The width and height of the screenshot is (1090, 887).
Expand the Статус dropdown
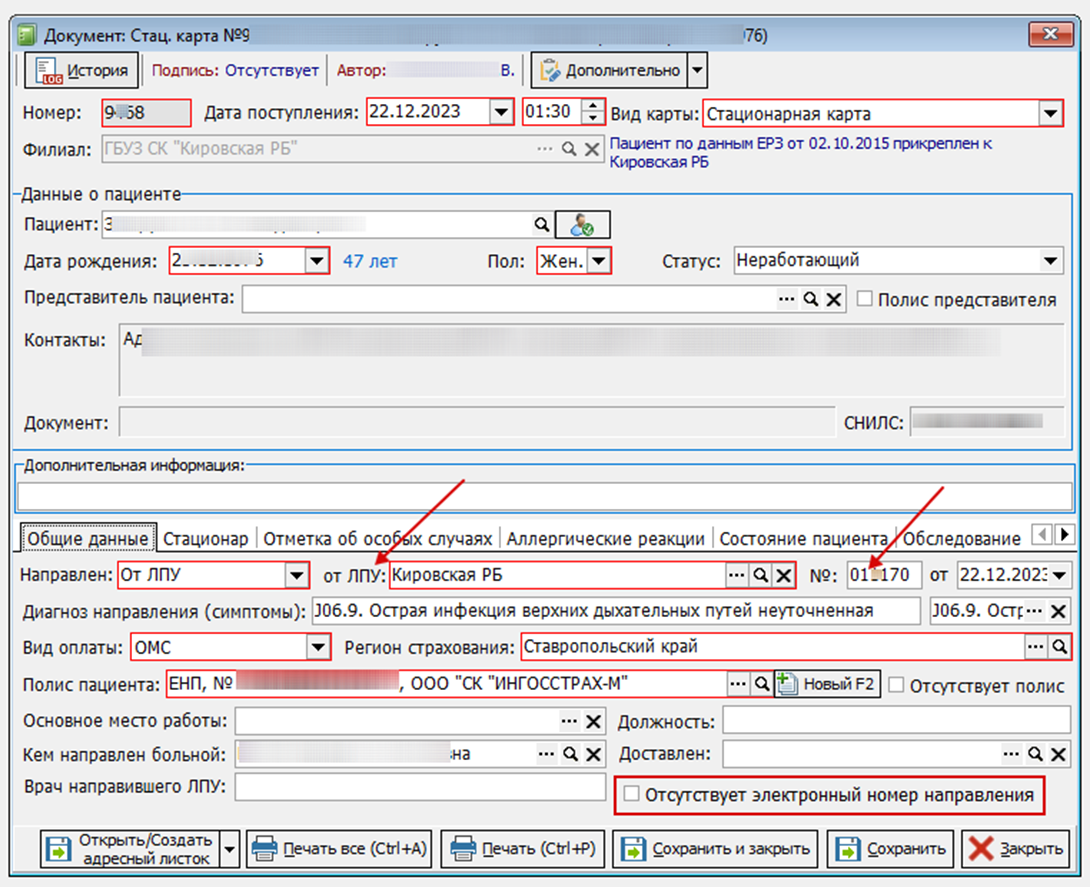tap(1050, 261)
